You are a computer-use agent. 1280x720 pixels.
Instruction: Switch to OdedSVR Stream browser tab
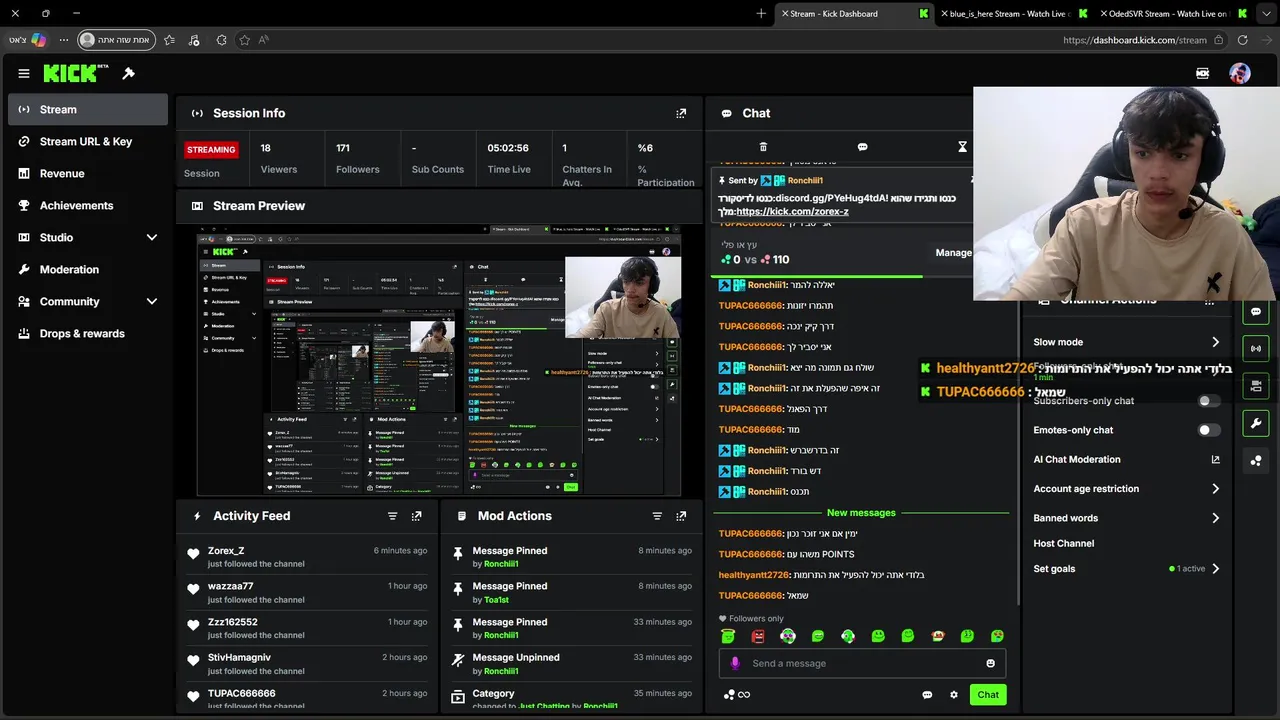tap(1172, 14)
